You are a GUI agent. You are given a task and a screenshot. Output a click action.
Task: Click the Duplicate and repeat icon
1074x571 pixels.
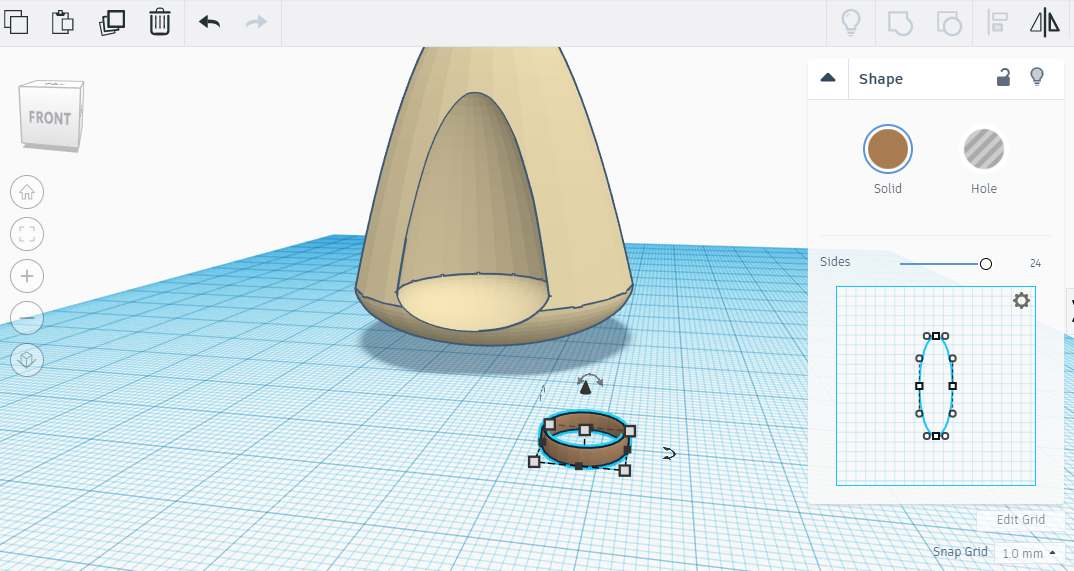point(112,22)
